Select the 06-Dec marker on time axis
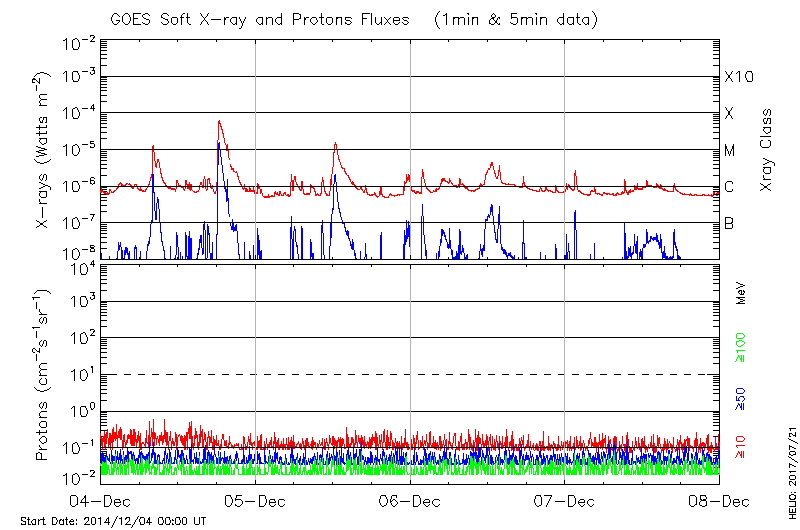The height and width of the screenshot is (530, 800). (410, 501)
